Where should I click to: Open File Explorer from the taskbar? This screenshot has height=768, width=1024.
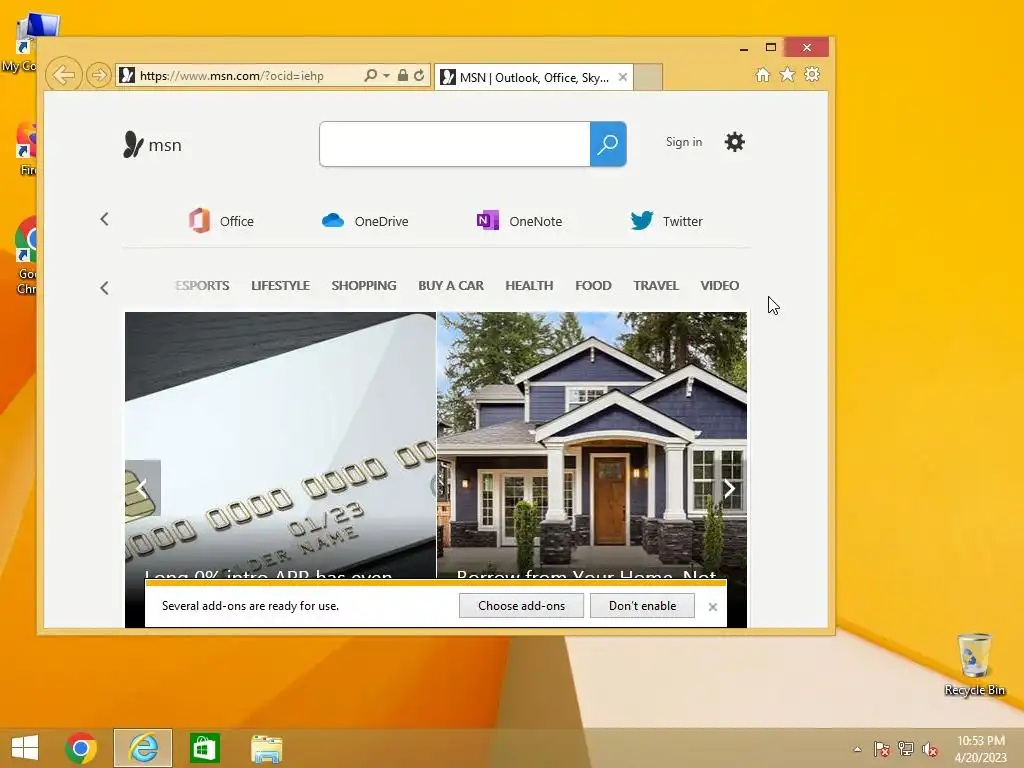click(266, 748)
